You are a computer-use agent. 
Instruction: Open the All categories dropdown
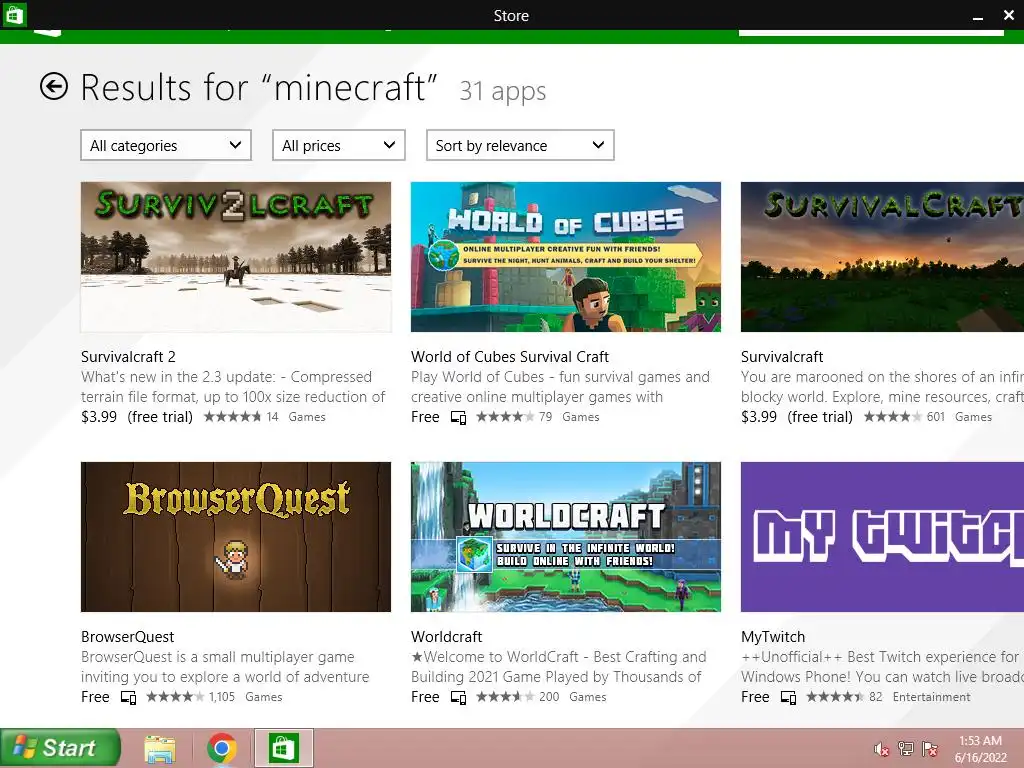166,145
